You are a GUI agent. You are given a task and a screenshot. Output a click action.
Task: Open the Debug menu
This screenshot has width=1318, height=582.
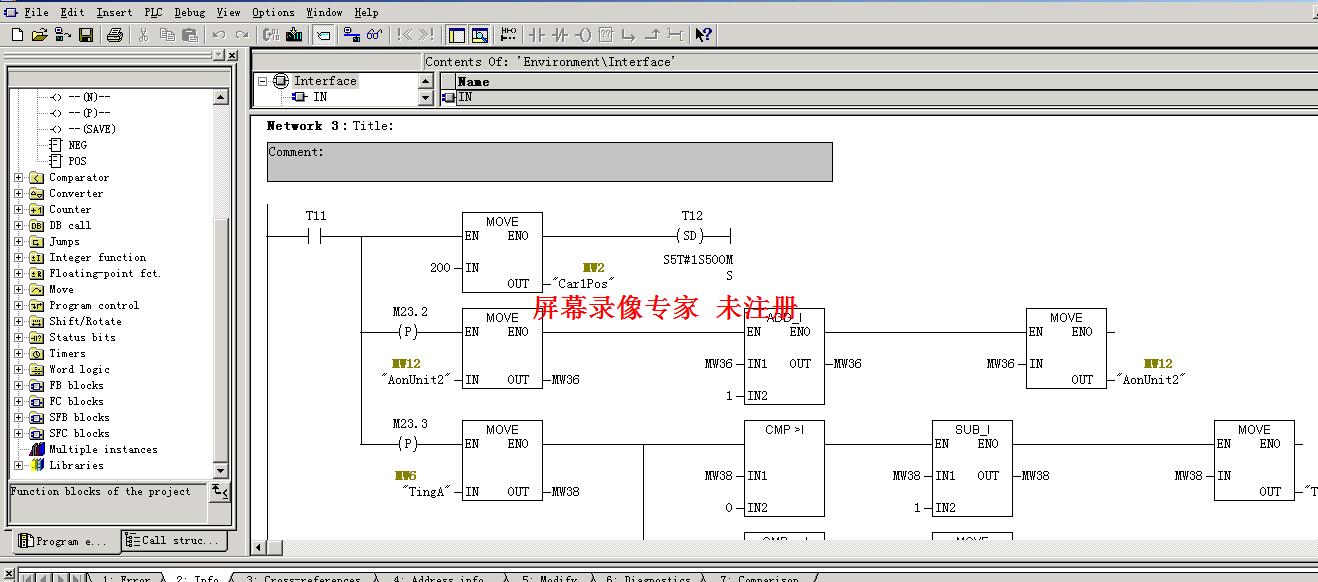tap(189, 12)
